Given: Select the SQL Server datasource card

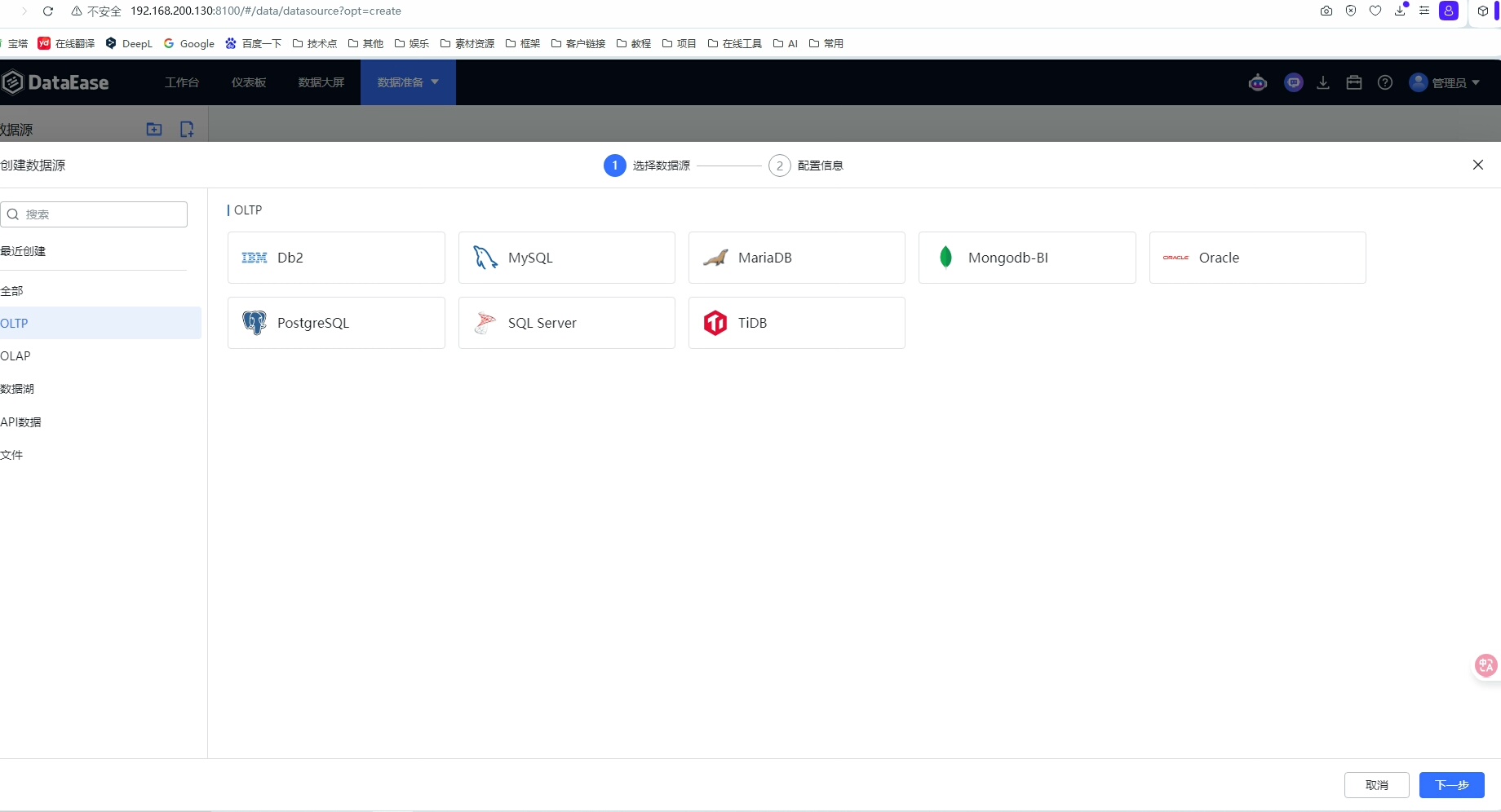Looking at the screenshot, I should (567, 323).
